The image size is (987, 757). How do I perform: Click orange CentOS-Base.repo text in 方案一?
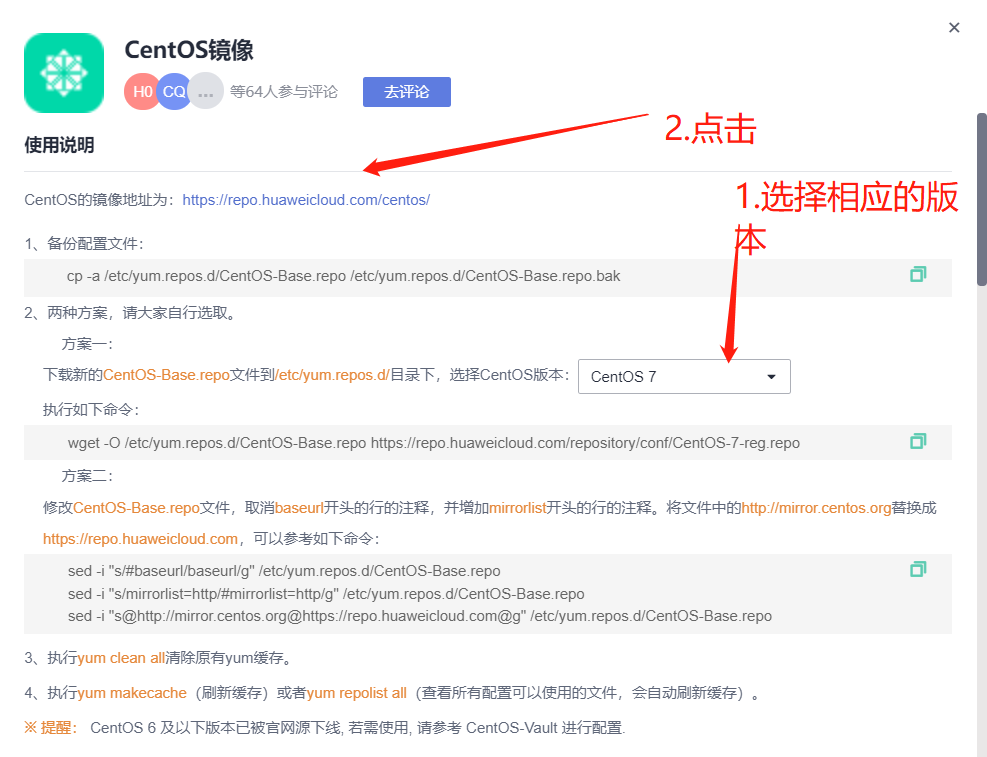tap(166, 375)
